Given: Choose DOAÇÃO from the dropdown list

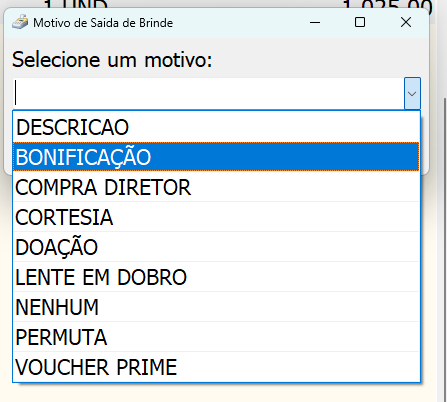Looking at the screenshot, I should pyautogui.click(x=216, y=247).
